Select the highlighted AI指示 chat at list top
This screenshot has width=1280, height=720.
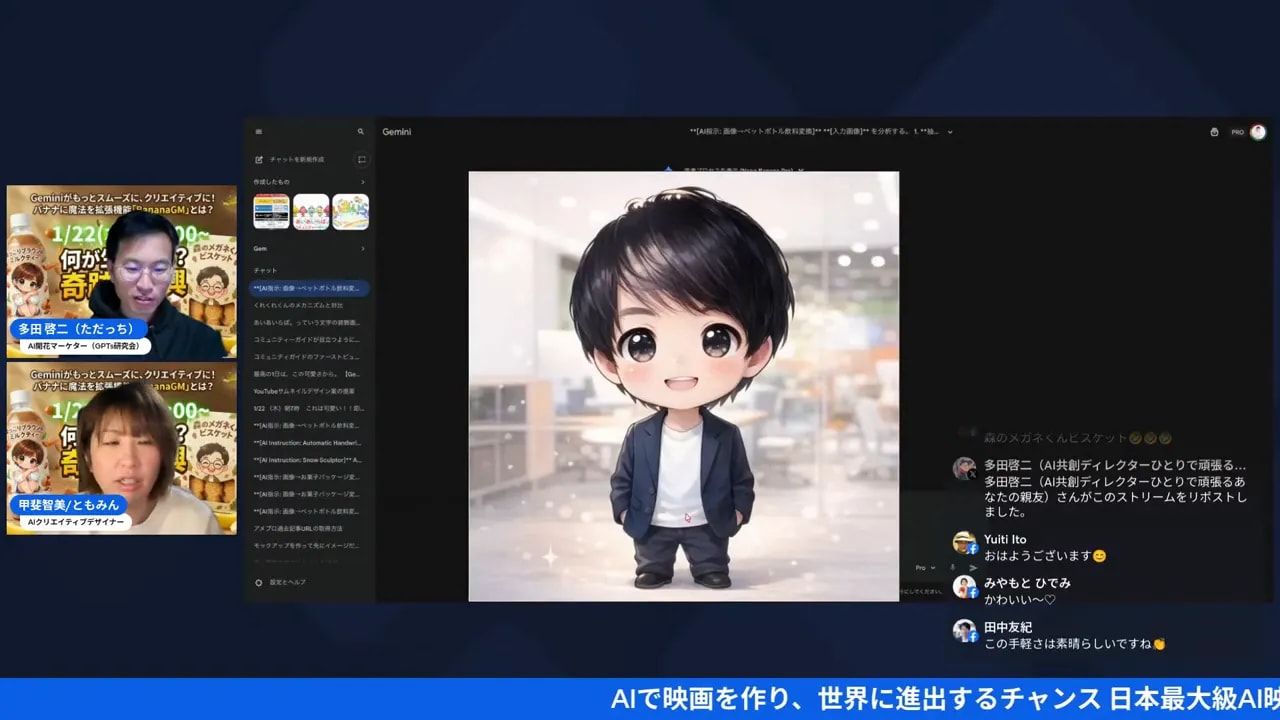(x=308, y=288)
